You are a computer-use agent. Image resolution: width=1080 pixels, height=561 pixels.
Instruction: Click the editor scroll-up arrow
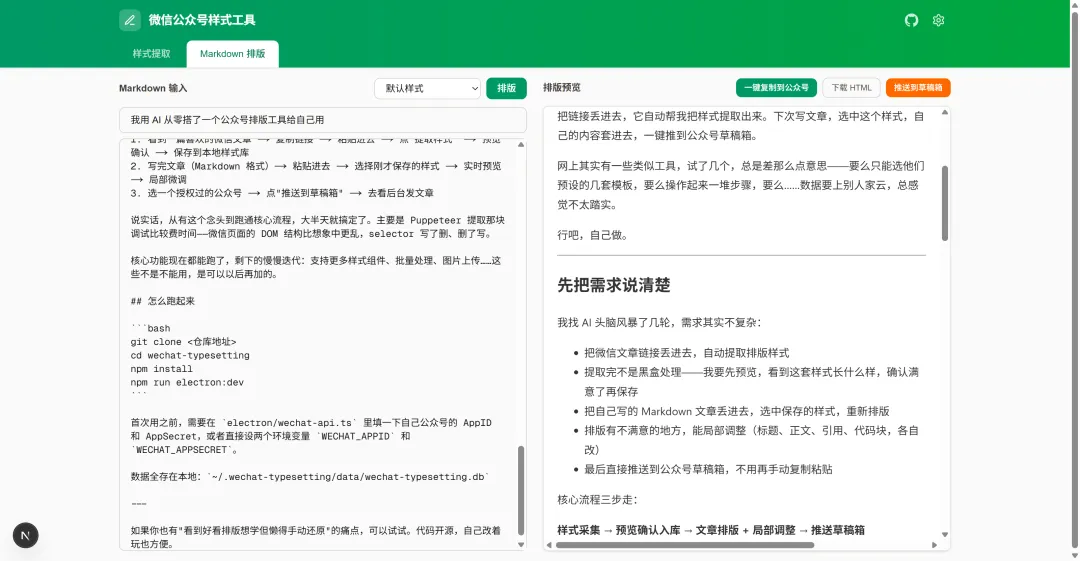point(521,145)
